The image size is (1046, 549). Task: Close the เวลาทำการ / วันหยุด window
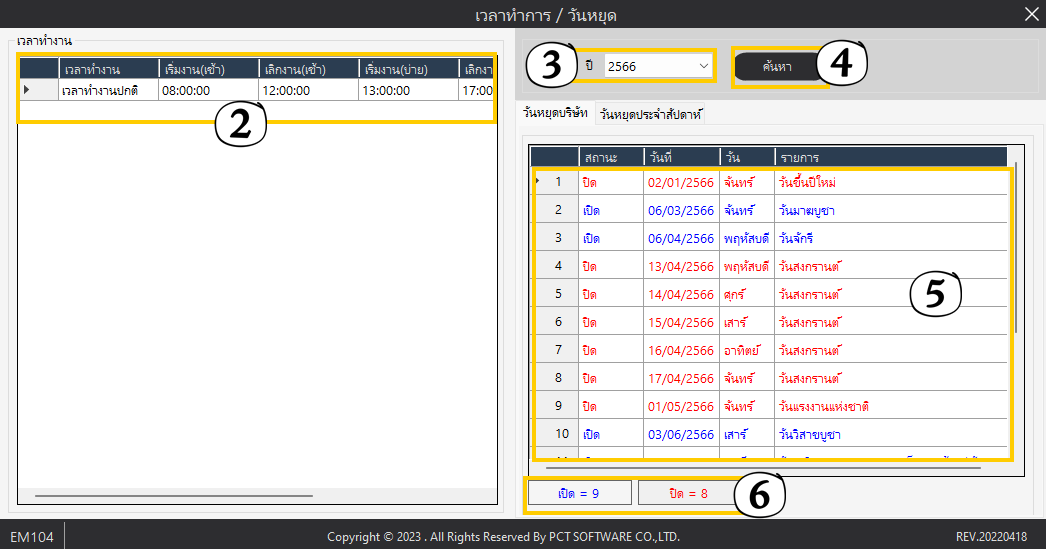[1031, 14]
